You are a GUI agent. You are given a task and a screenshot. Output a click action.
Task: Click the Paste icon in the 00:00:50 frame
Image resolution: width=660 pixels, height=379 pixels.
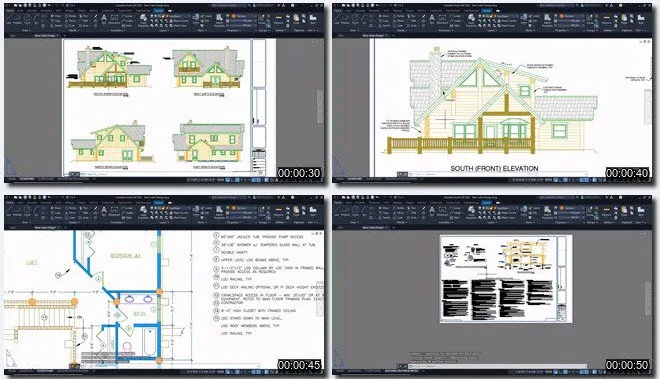(624, 210)
